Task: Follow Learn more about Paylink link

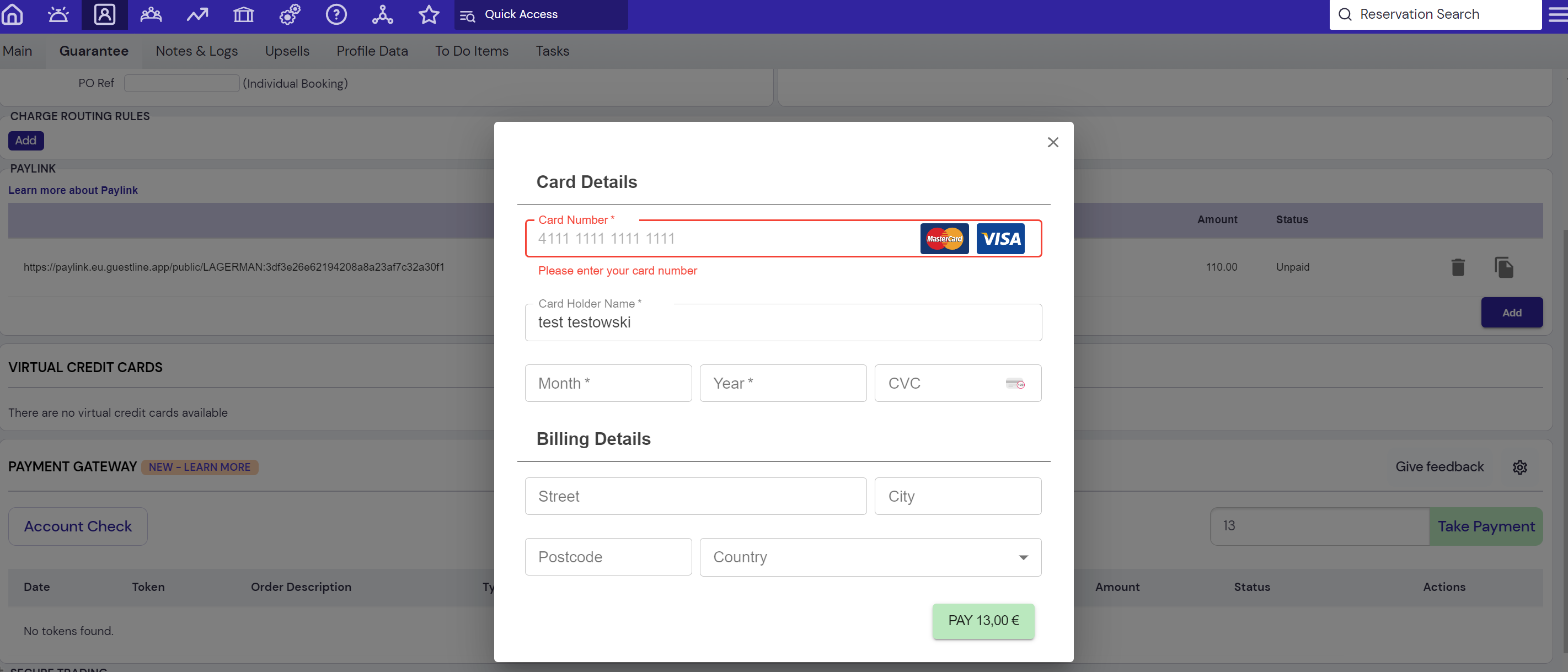Action: pos(73,190)
